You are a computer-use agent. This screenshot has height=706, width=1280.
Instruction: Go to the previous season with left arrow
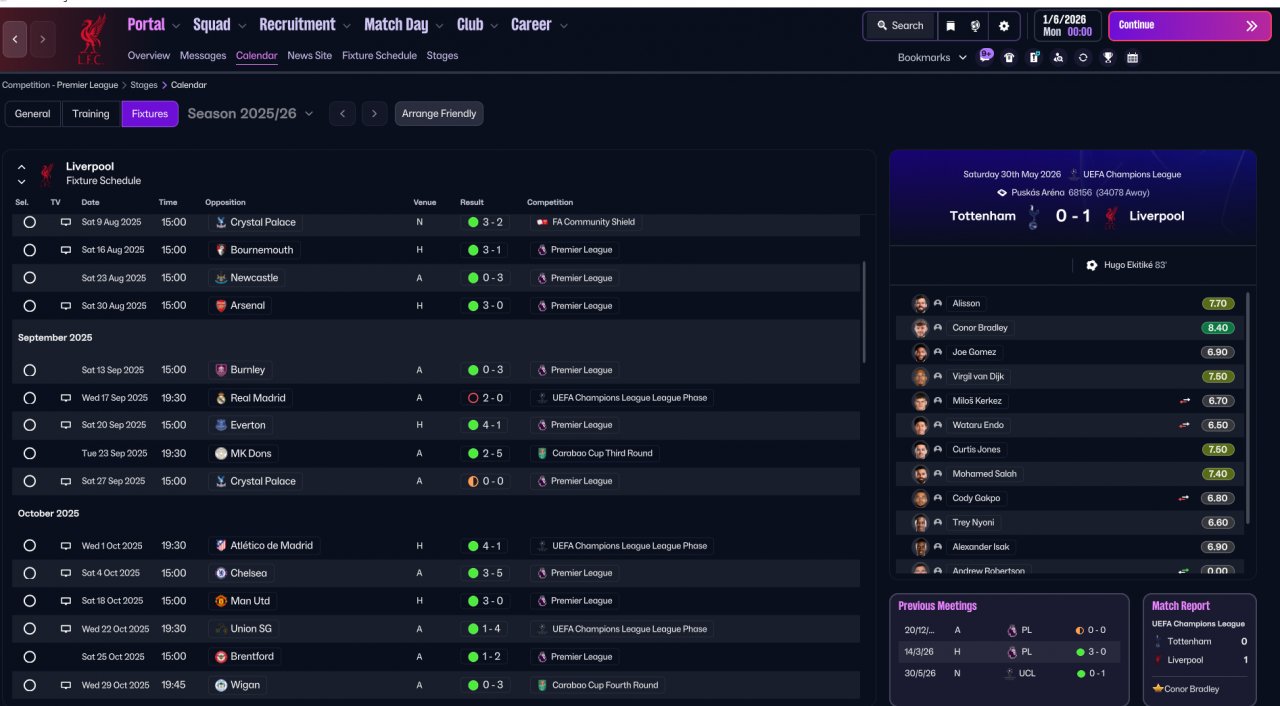click(x=342, y=114)
